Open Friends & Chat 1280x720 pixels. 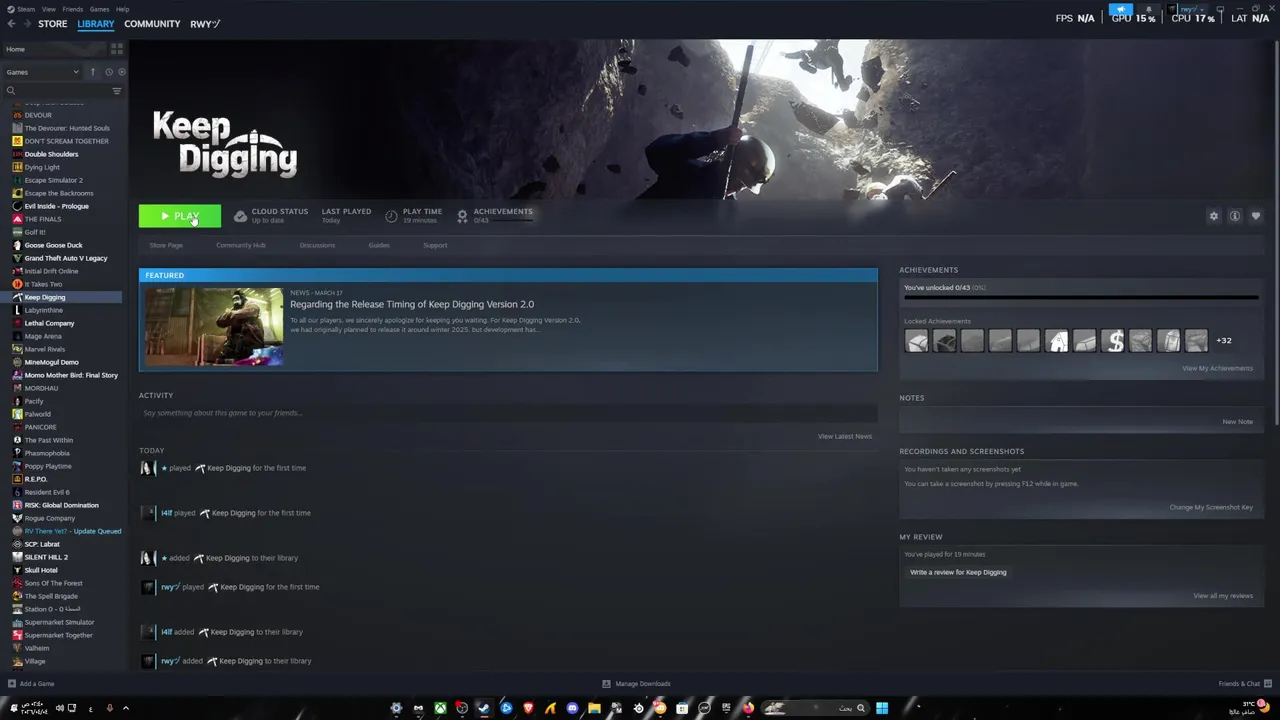coord(1244,684)
